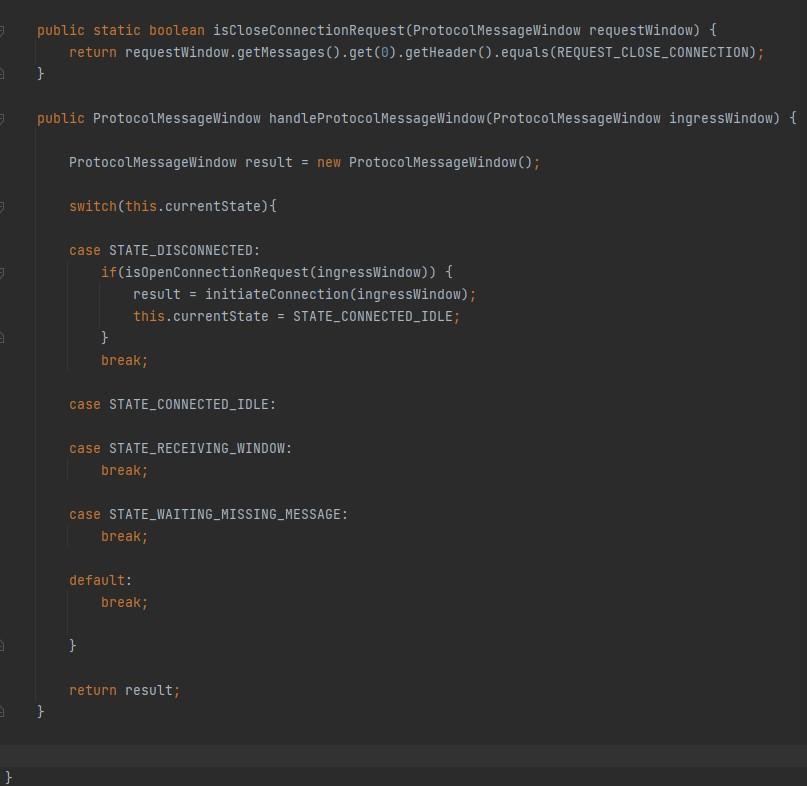
Task: Click the default case label
Action: (x=97, y=580)
